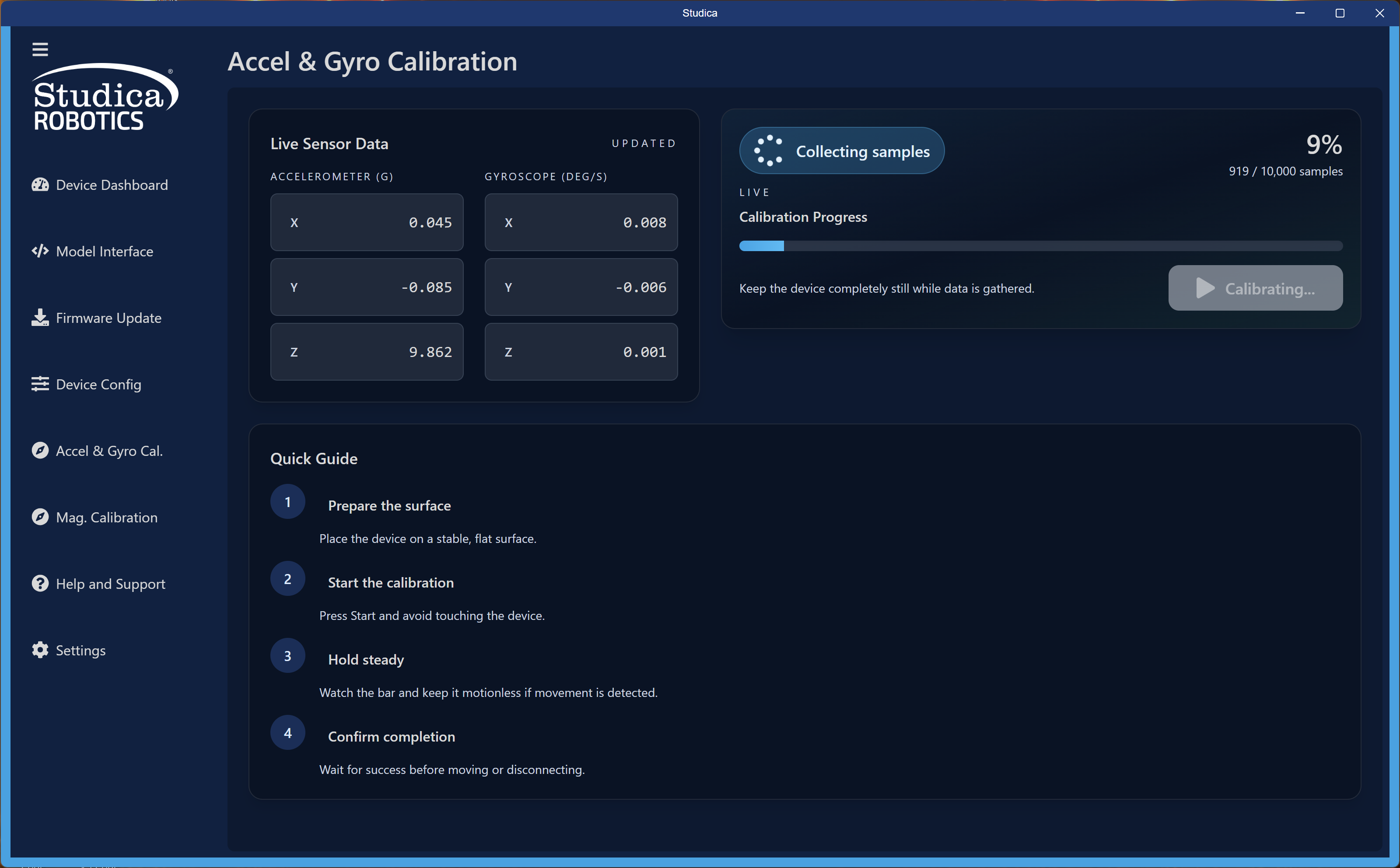The image size is (1400, 868).
Task: Open the Mag. Calibration page
Action: pos(107,517)
